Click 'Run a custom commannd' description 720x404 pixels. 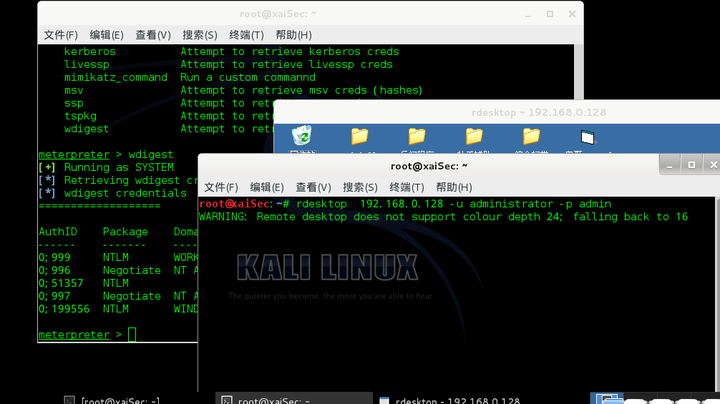[248, 77]
